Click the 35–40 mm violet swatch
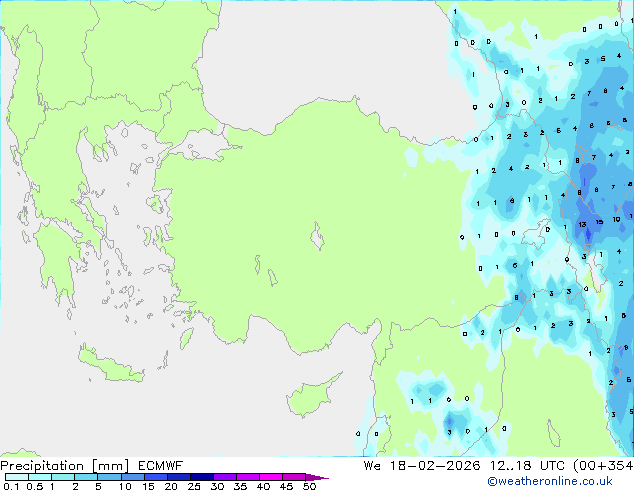 pyautogui.click(x=247, y=477)
